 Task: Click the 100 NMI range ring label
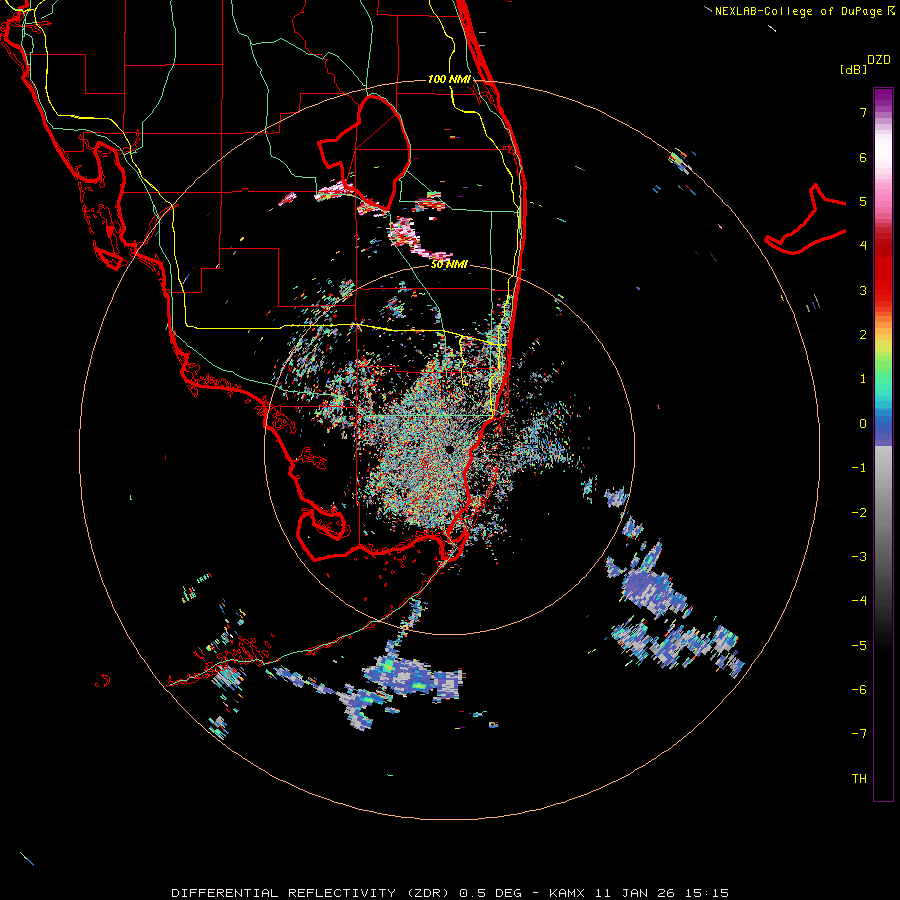(449, 79)
